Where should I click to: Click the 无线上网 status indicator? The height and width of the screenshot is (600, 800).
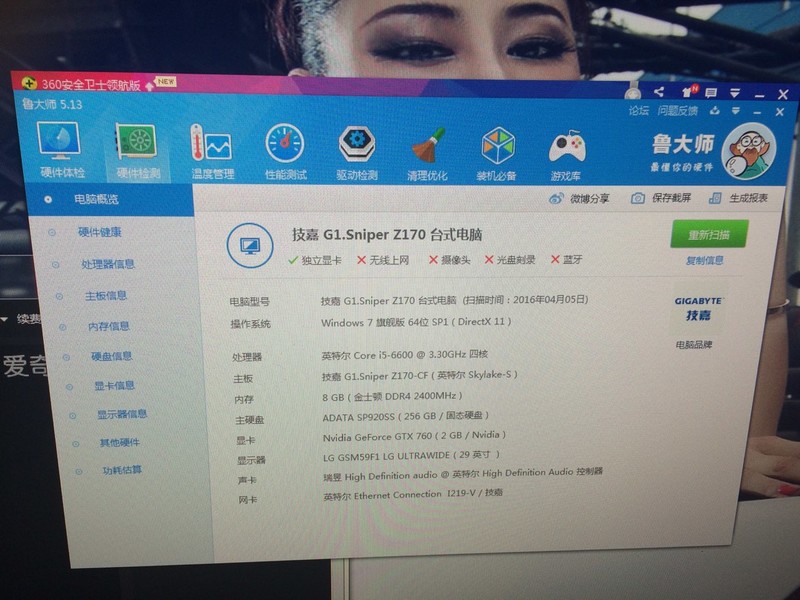(383, 260)
